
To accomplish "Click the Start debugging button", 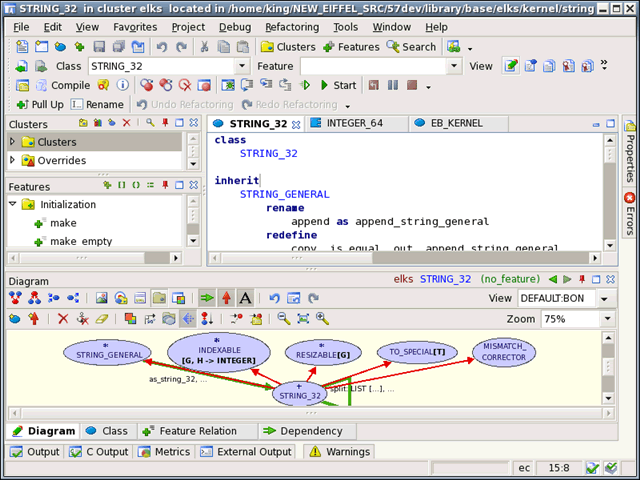I will [x=339, y=85].
